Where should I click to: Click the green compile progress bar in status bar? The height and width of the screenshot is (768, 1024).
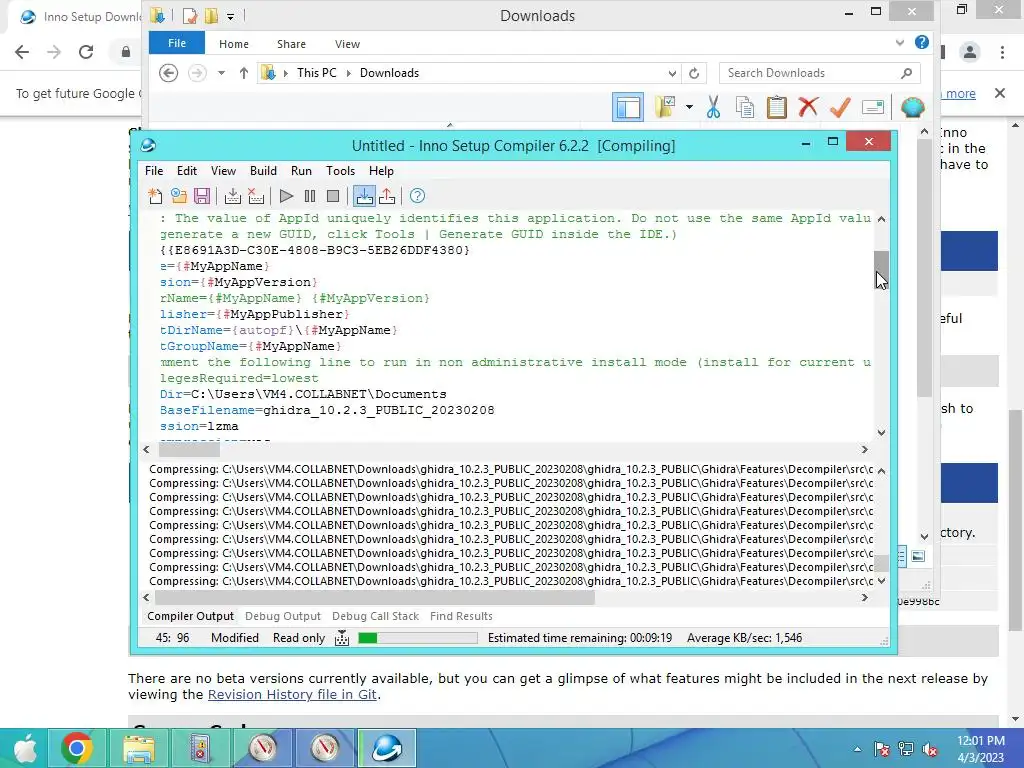(x=418, y=638)
